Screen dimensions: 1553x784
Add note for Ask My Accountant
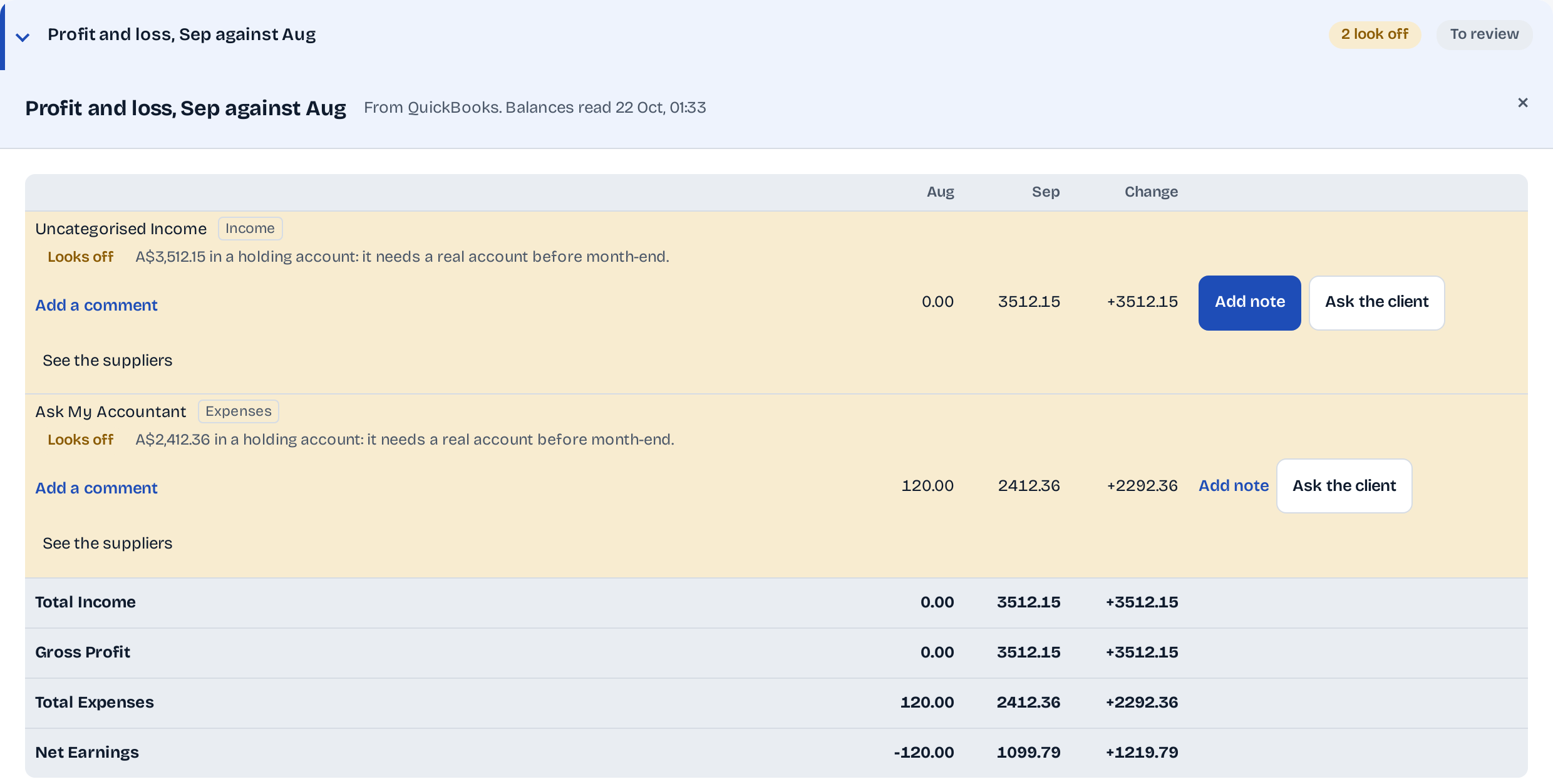(x=1234, y=485)
